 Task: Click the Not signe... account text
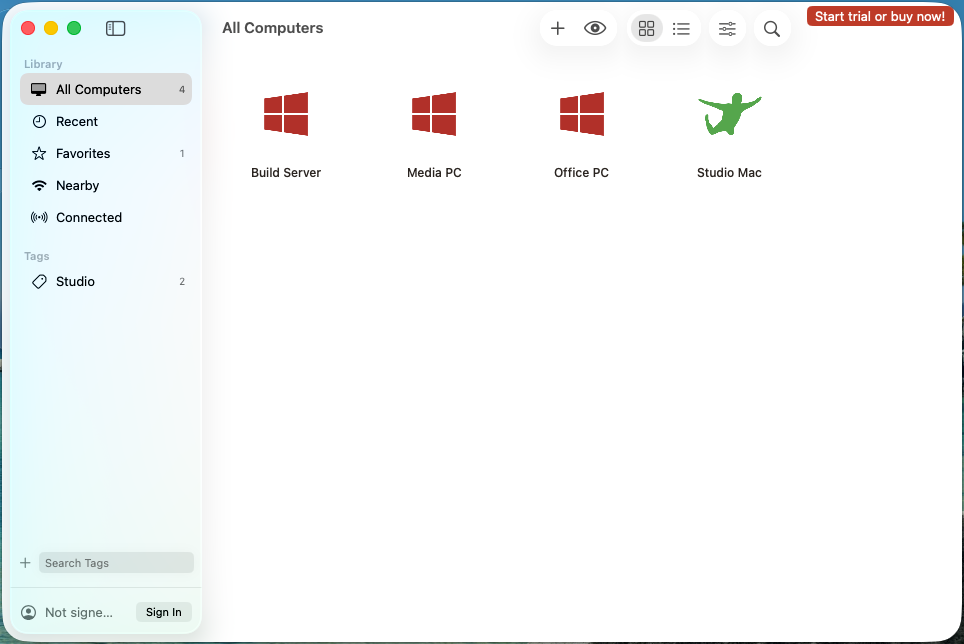coord(79,613)
